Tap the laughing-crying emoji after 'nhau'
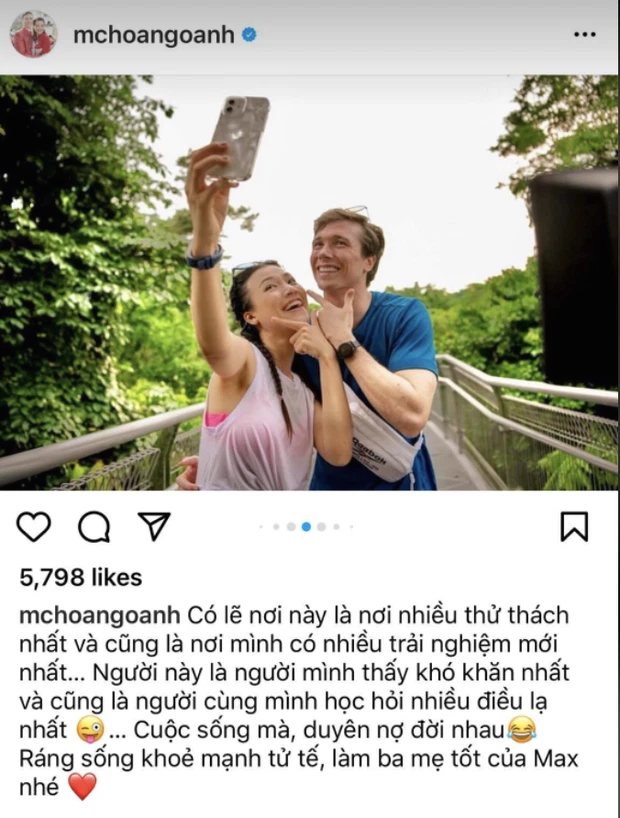620x818 pixels. [521, 729]
